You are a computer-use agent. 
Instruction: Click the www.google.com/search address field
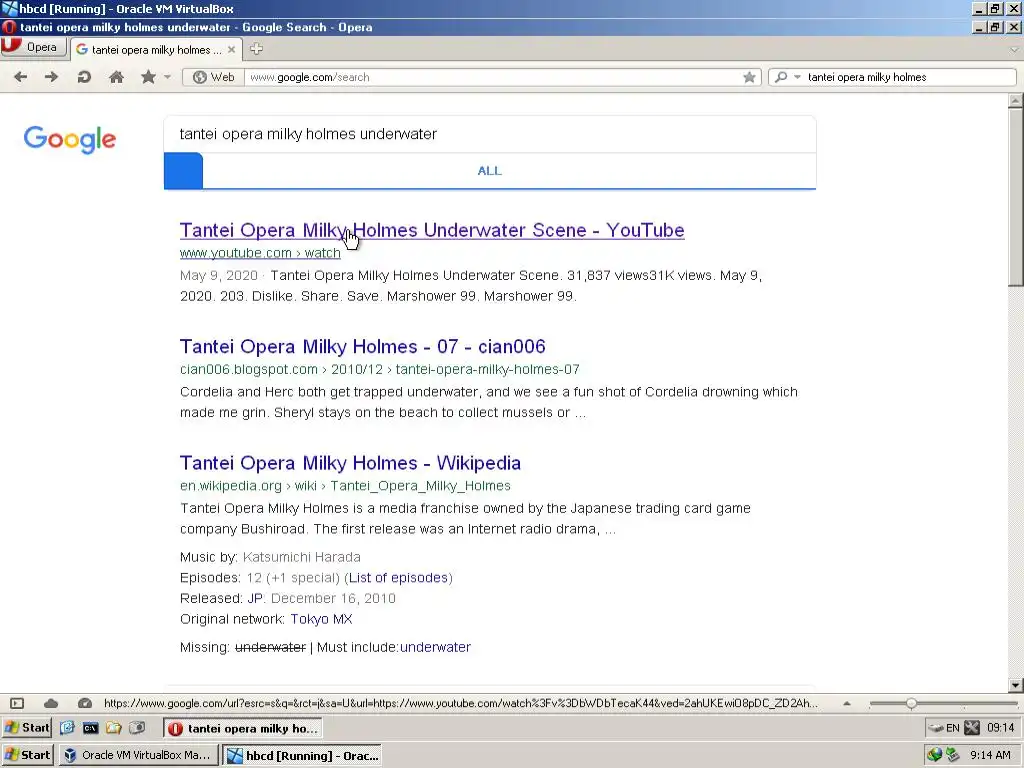tap(493, 77)
